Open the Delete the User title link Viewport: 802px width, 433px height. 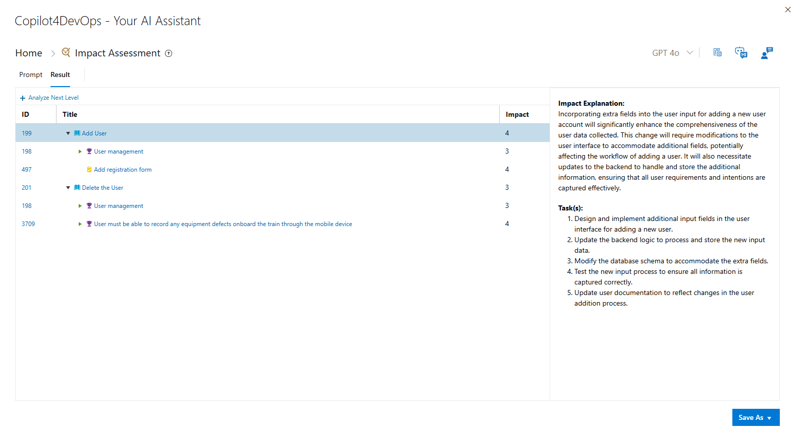pos(102,188)
